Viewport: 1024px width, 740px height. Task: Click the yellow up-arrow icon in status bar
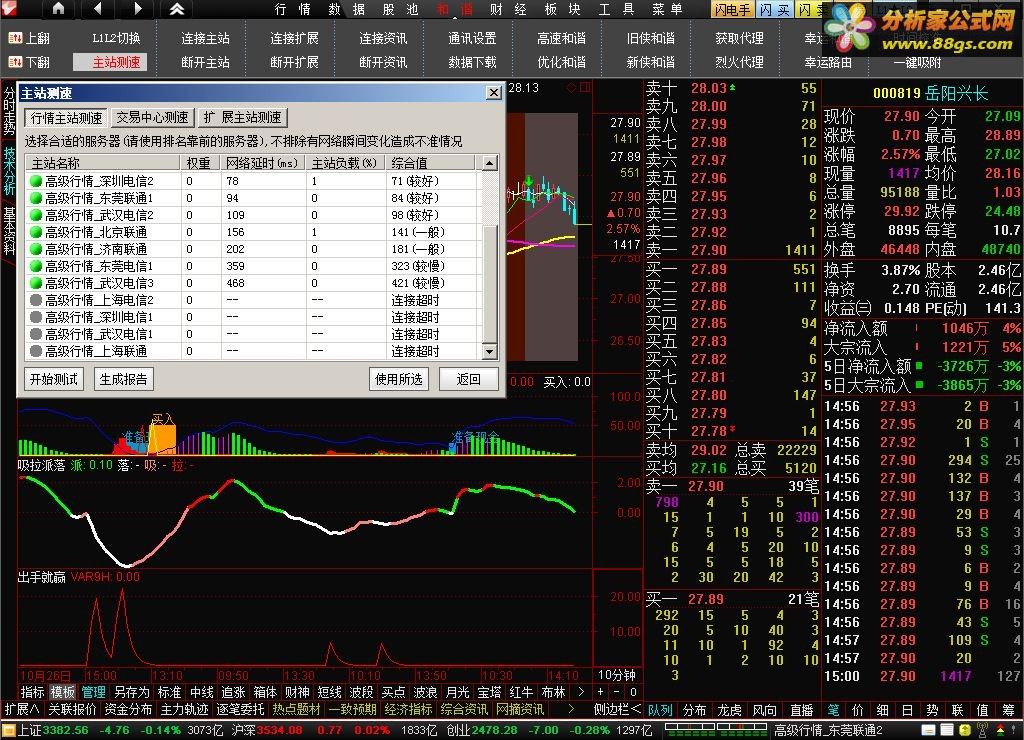[x=965, y=730]
